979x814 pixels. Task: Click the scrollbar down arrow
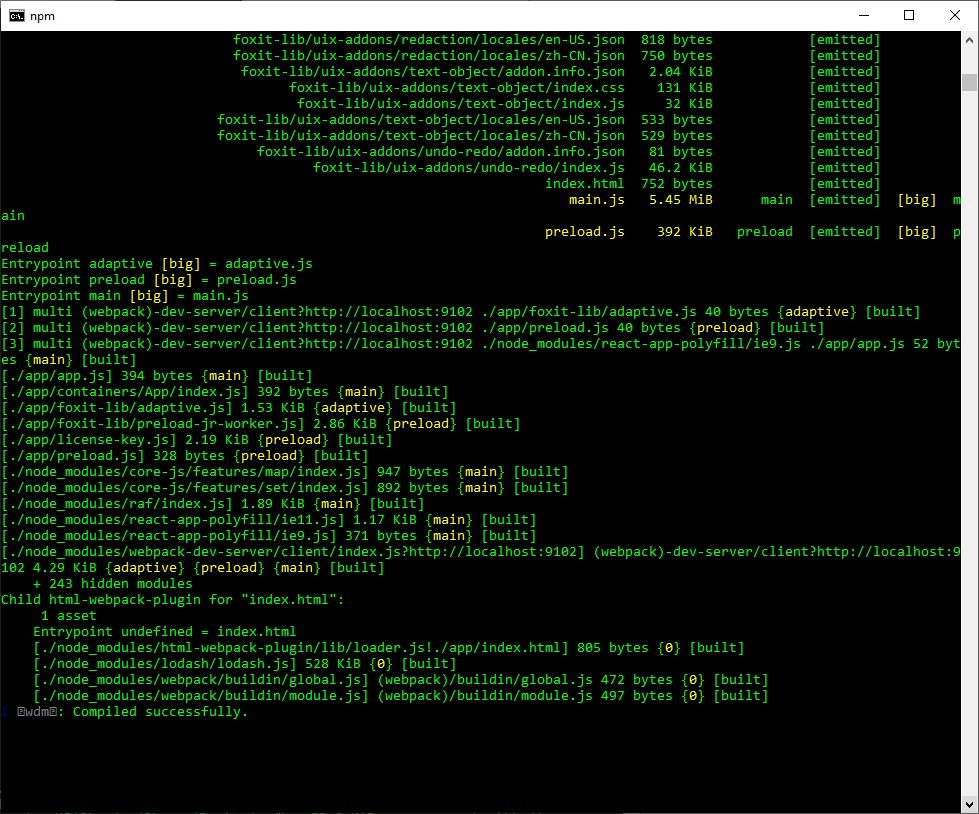969,805
